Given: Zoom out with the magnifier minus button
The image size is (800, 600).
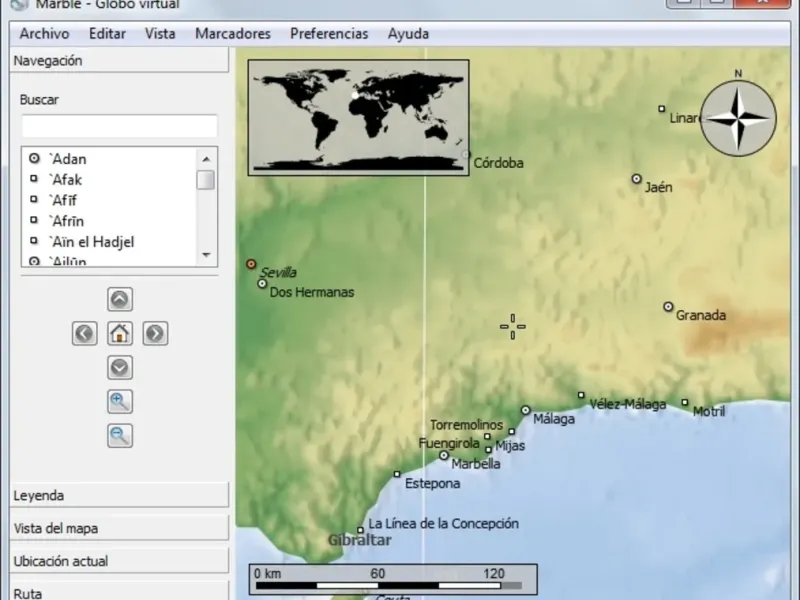Looking at the screenshot, I should 120,436.
